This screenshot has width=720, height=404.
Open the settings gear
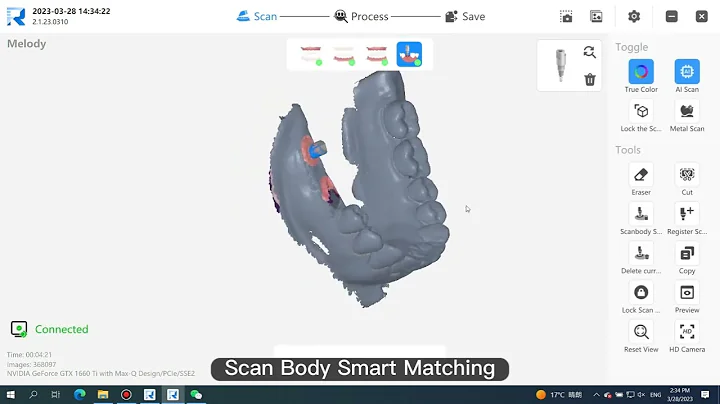(x=634, y=17)
